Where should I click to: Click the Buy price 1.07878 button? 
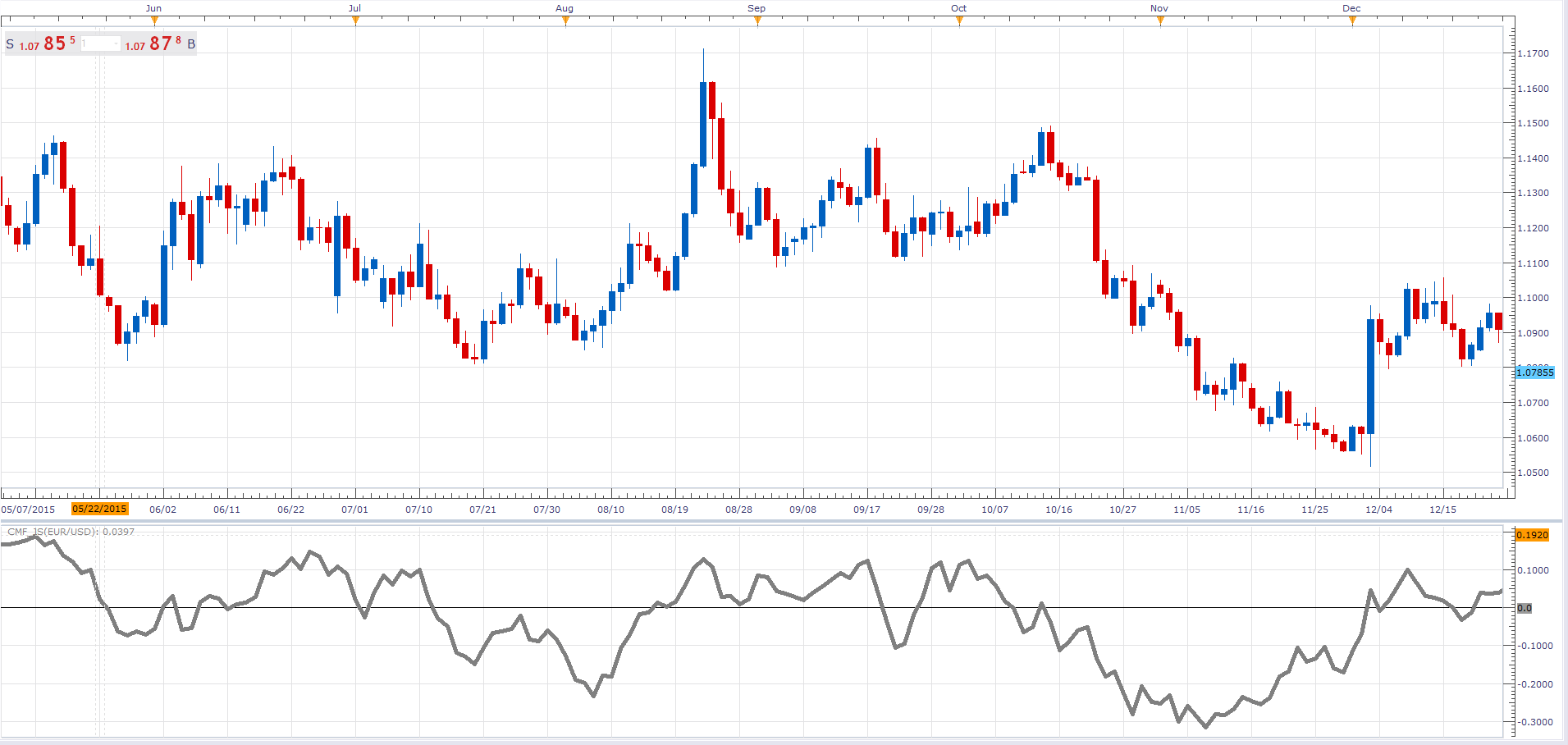(x=160, y=43)
